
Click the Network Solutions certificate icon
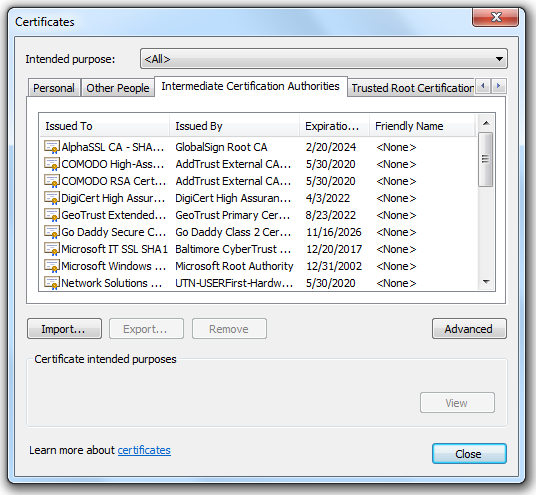(x=52, y=283)
